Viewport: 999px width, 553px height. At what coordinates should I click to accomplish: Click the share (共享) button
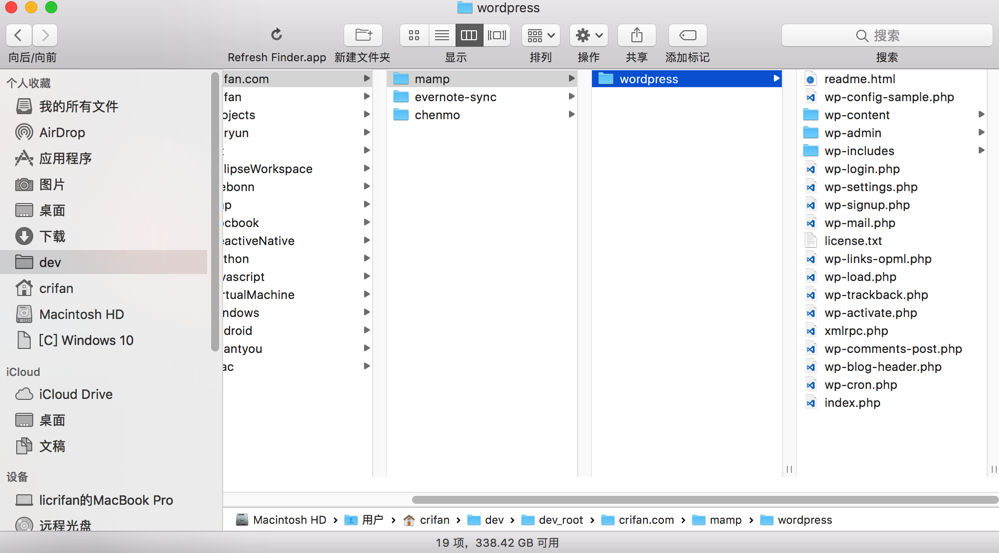[636, 35]
